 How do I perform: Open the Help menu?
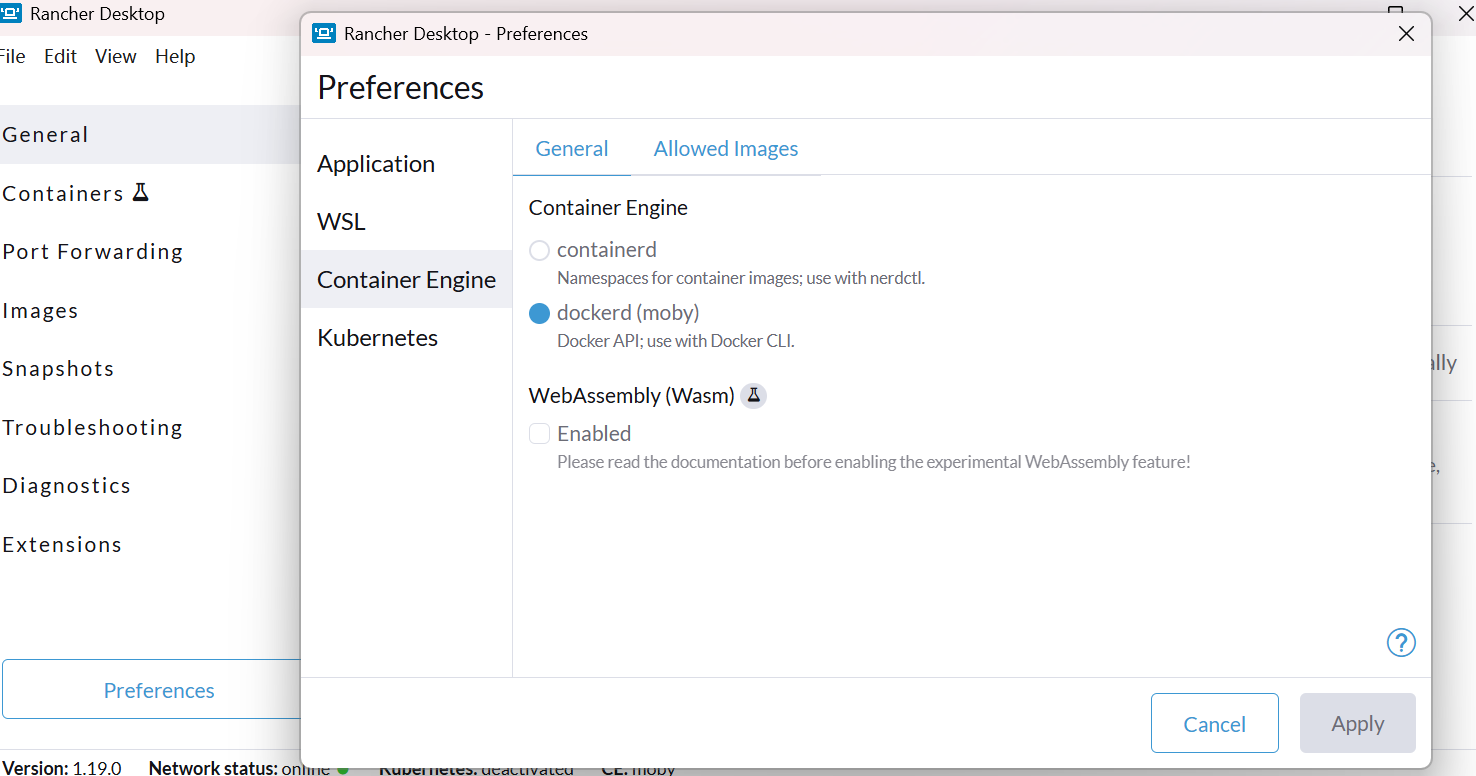tap(175, 56)
